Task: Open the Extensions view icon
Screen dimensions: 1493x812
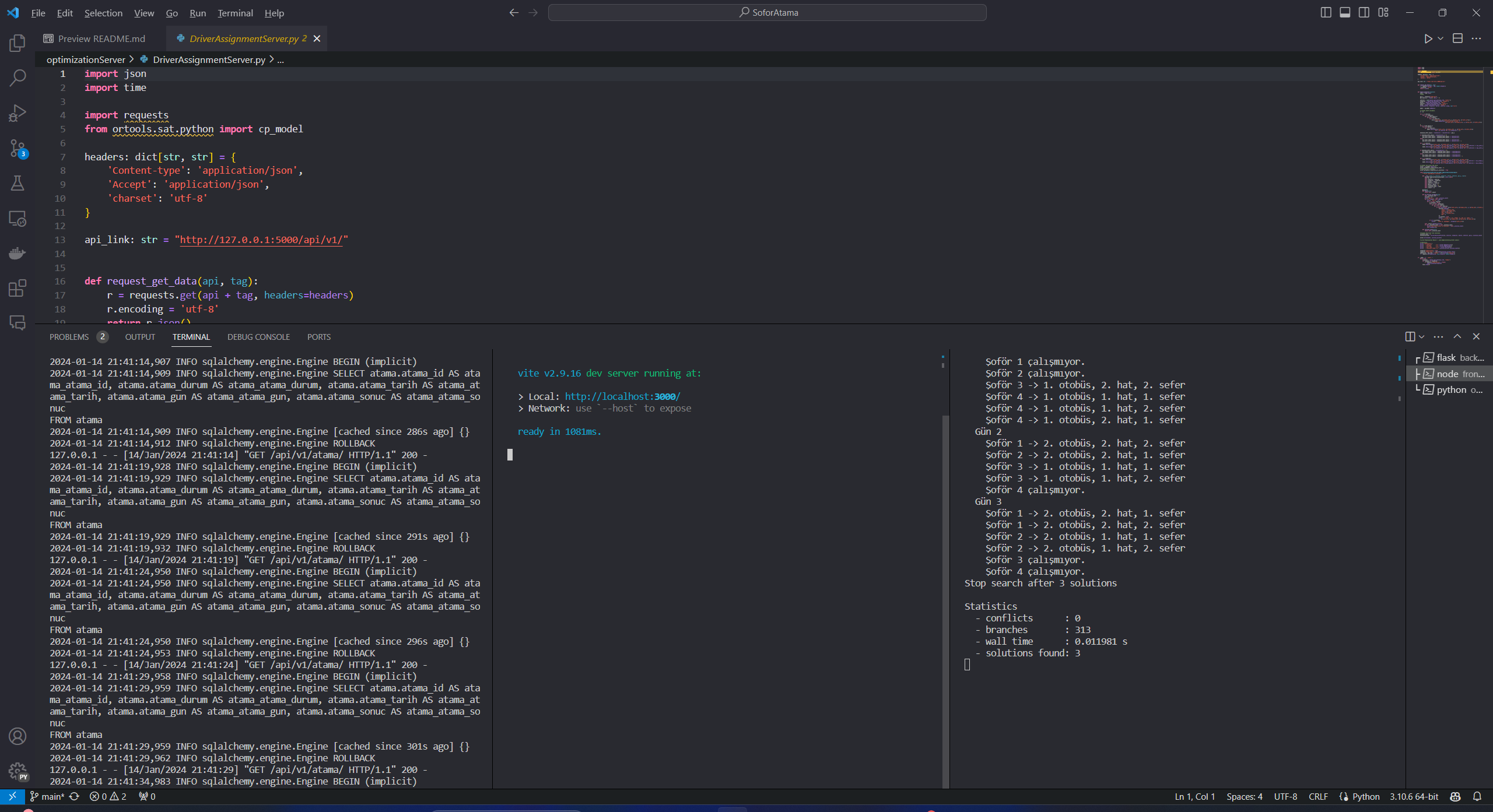Action: (x=17, y=288)
